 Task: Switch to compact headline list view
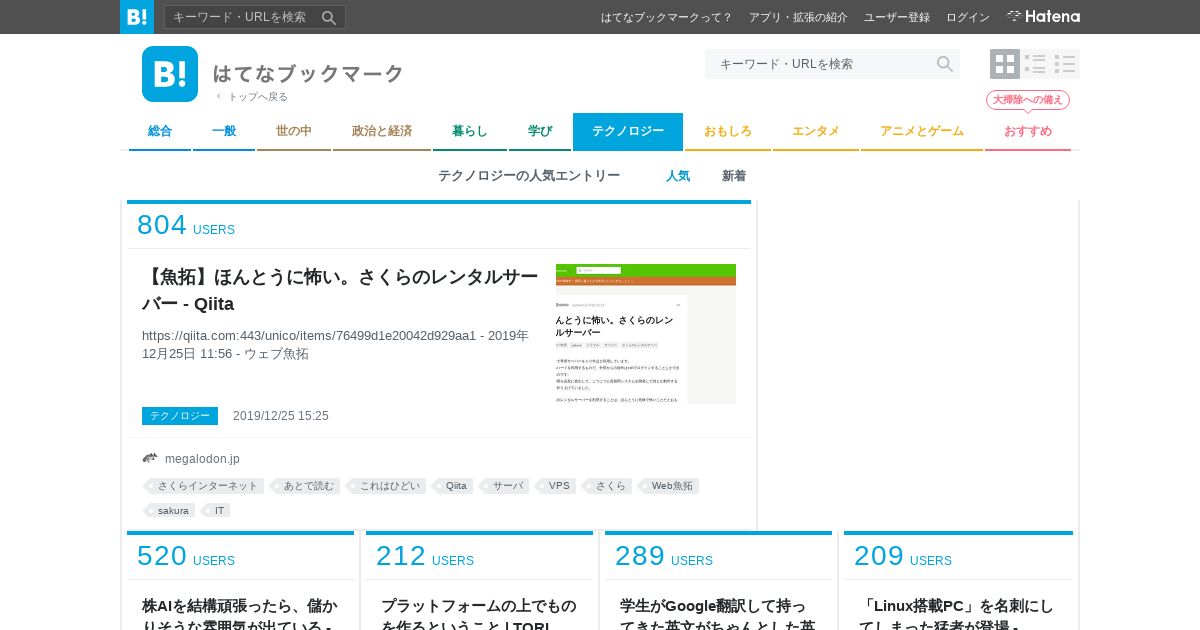1065,64
